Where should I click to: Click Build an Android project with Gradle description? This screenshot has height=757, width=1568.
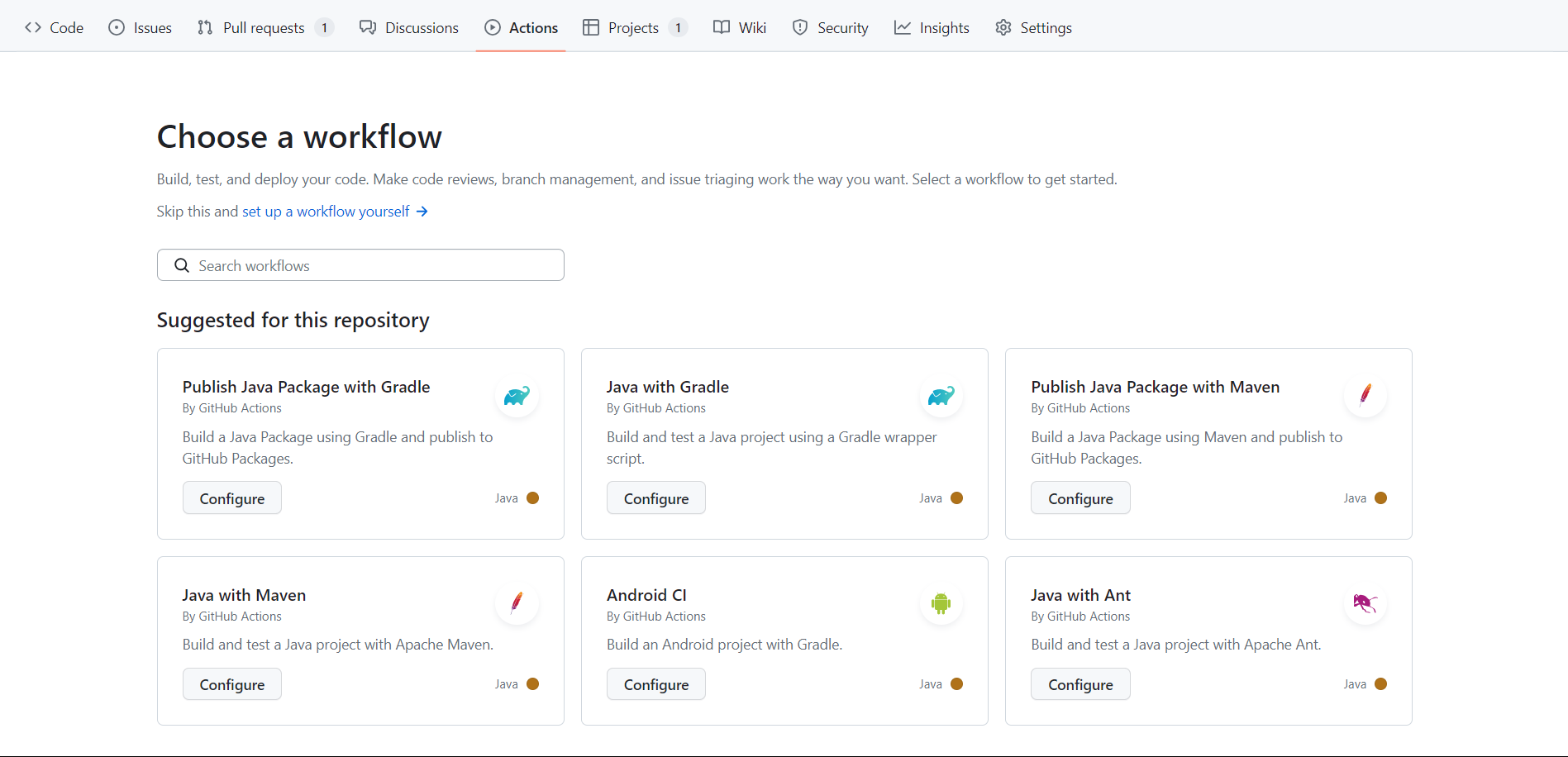click(725, 645)
